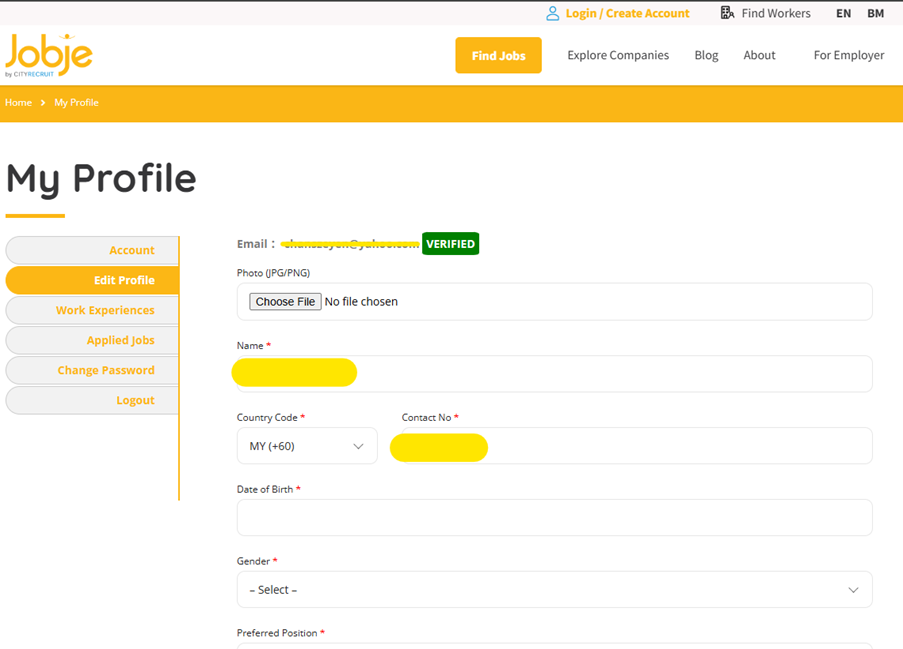
Task: Click the Gender dropdown chevron arrow
Action: click(853, 590)
